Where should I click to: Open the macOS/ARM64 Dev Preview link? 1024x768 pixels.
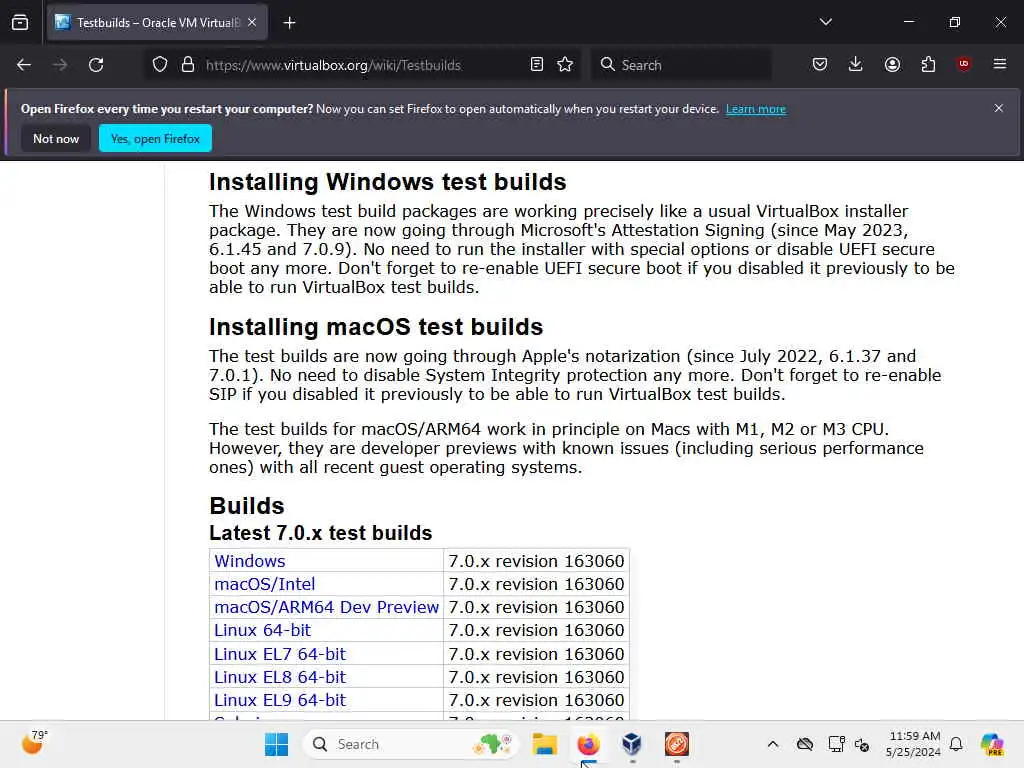(x=327, y=607)
